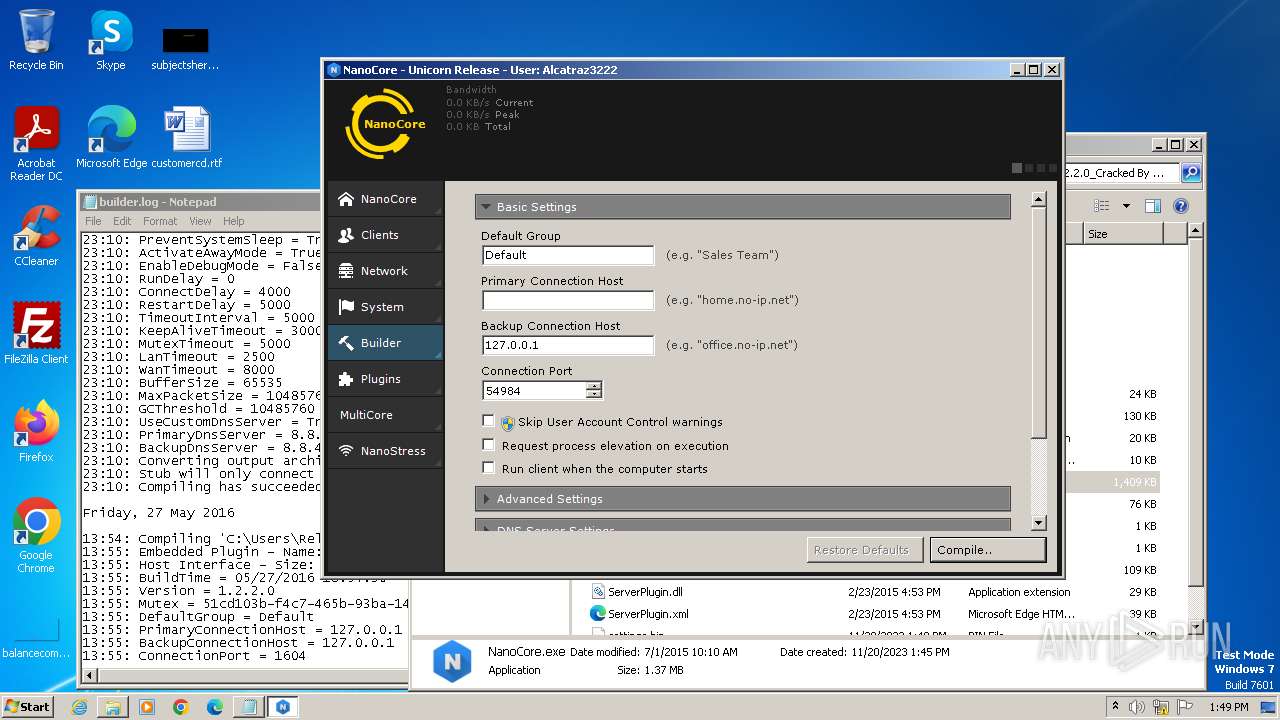Open the MultiCore section in NanoCore sidebar
The width and height of the screenshot is (1280, 720).
(x=385, y=415)
